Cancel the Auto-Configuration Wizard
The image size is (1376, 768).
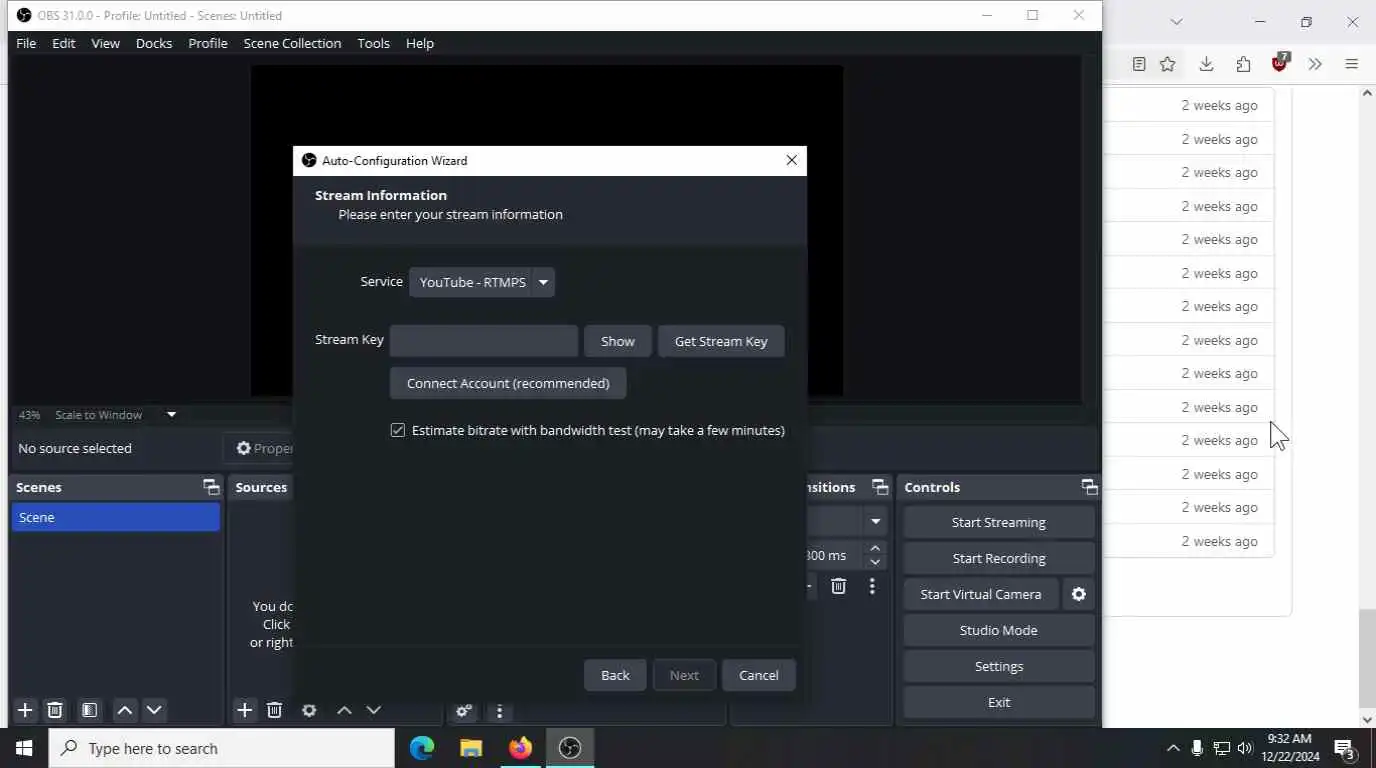pyautogui.click(x=759, y=675)
